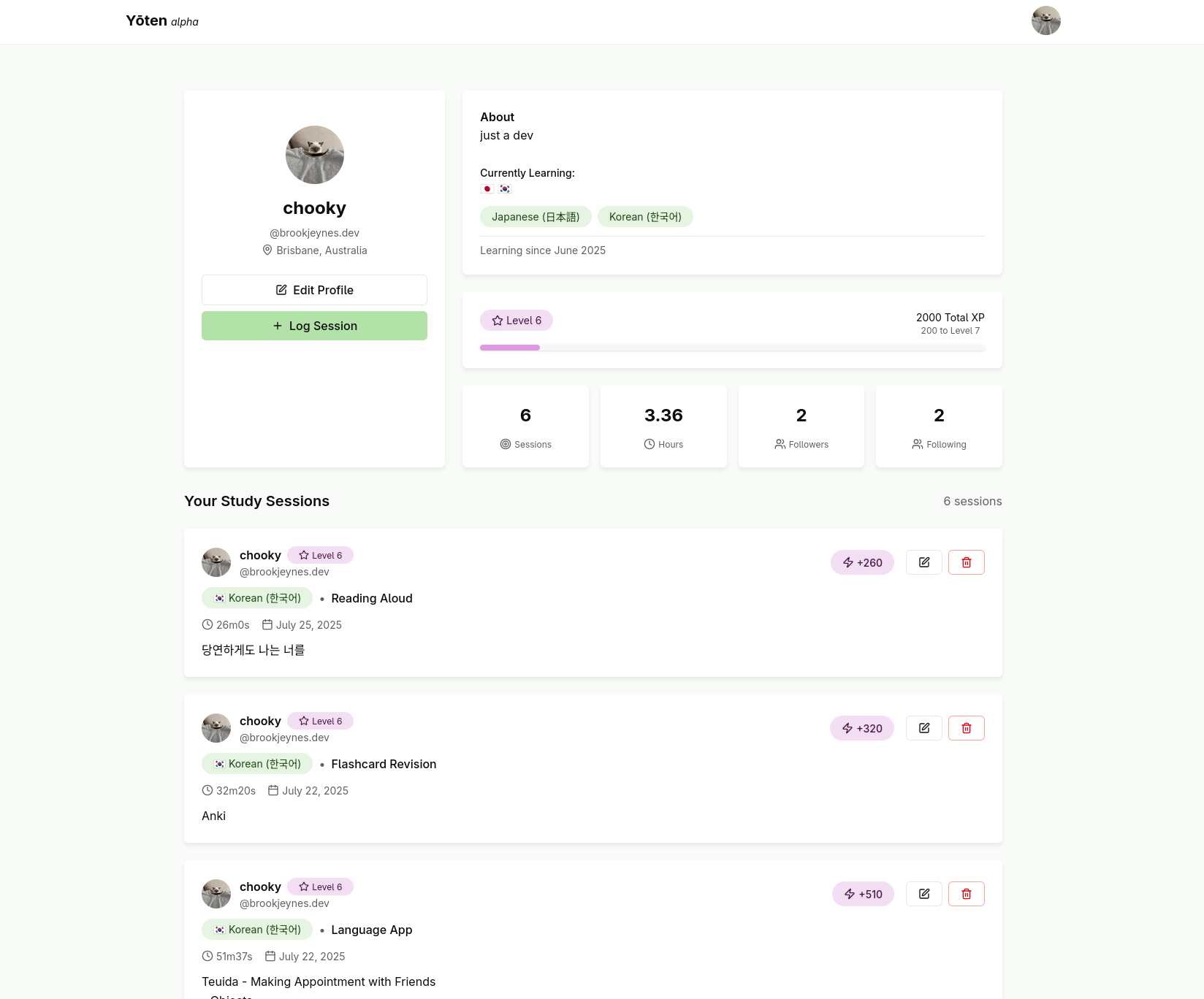Edit the Language App session
The height and width of the screenshot is (999, 1204).
pos(924,894)
